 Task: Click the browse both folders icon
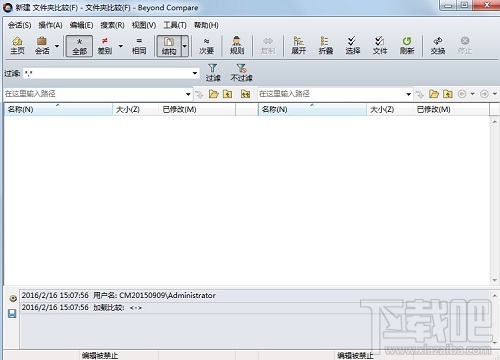246,94
